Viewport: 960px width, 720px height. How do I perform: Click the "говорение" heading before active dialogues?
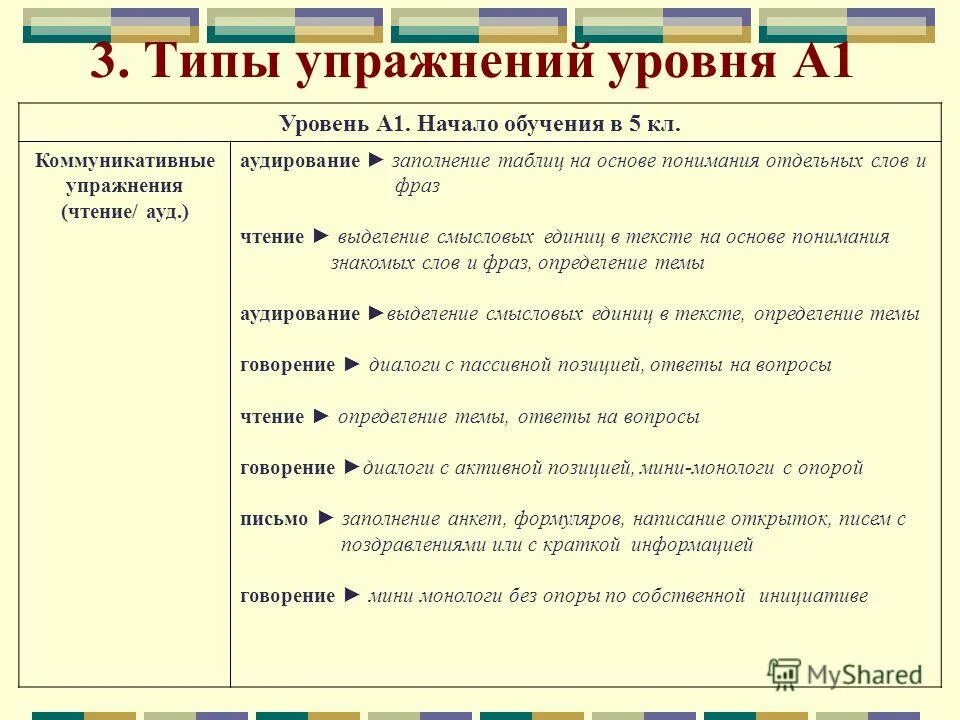point(288,468)
